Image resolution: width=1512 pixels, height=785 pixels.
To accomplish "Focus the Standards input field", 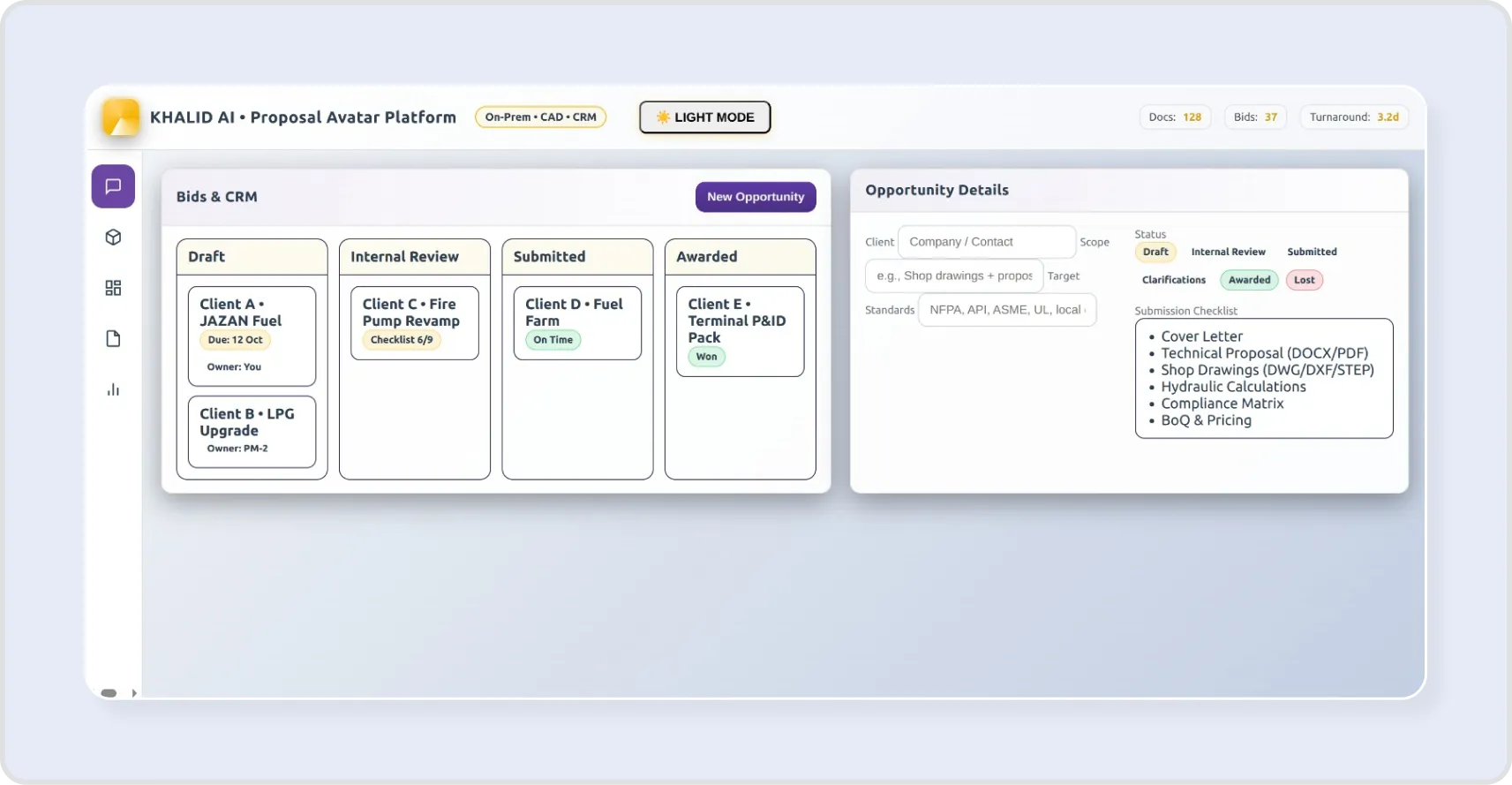I will pyautogui.click(x=1006, y=310).
